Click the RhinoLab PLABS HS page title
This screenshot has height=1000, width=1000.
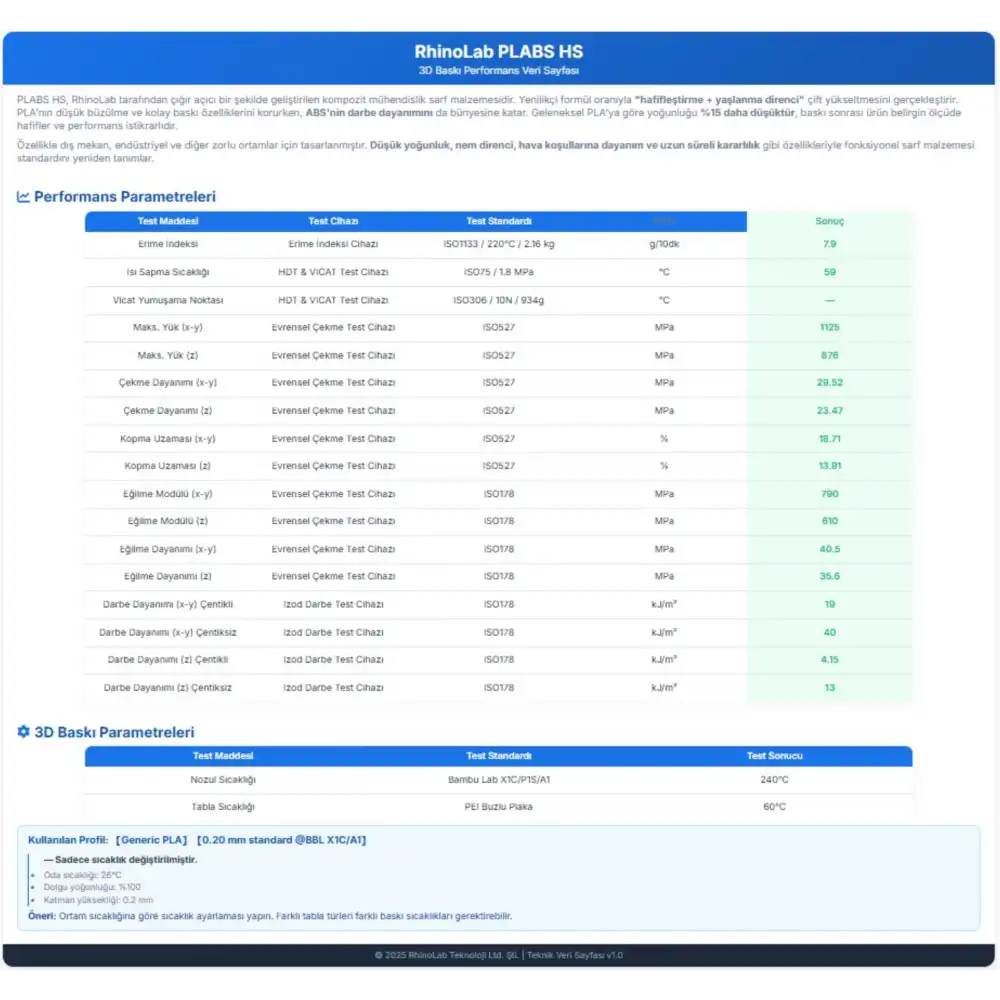point(498,52)
